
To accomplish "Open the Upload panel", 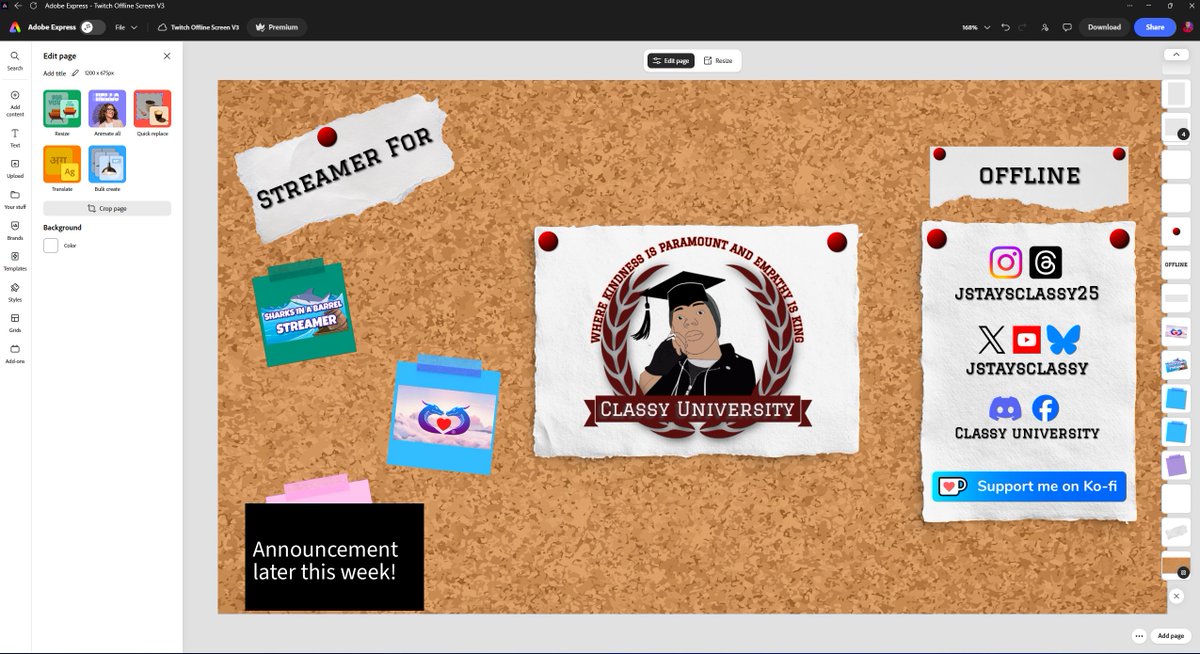I will [15, 168].
